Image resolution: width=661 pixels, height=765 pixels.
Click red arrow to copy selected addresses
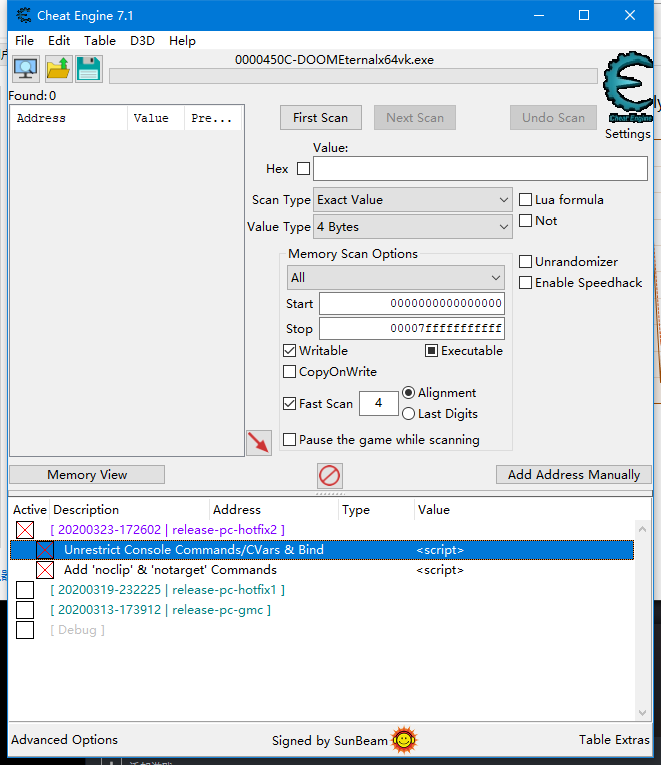point(259,443)
